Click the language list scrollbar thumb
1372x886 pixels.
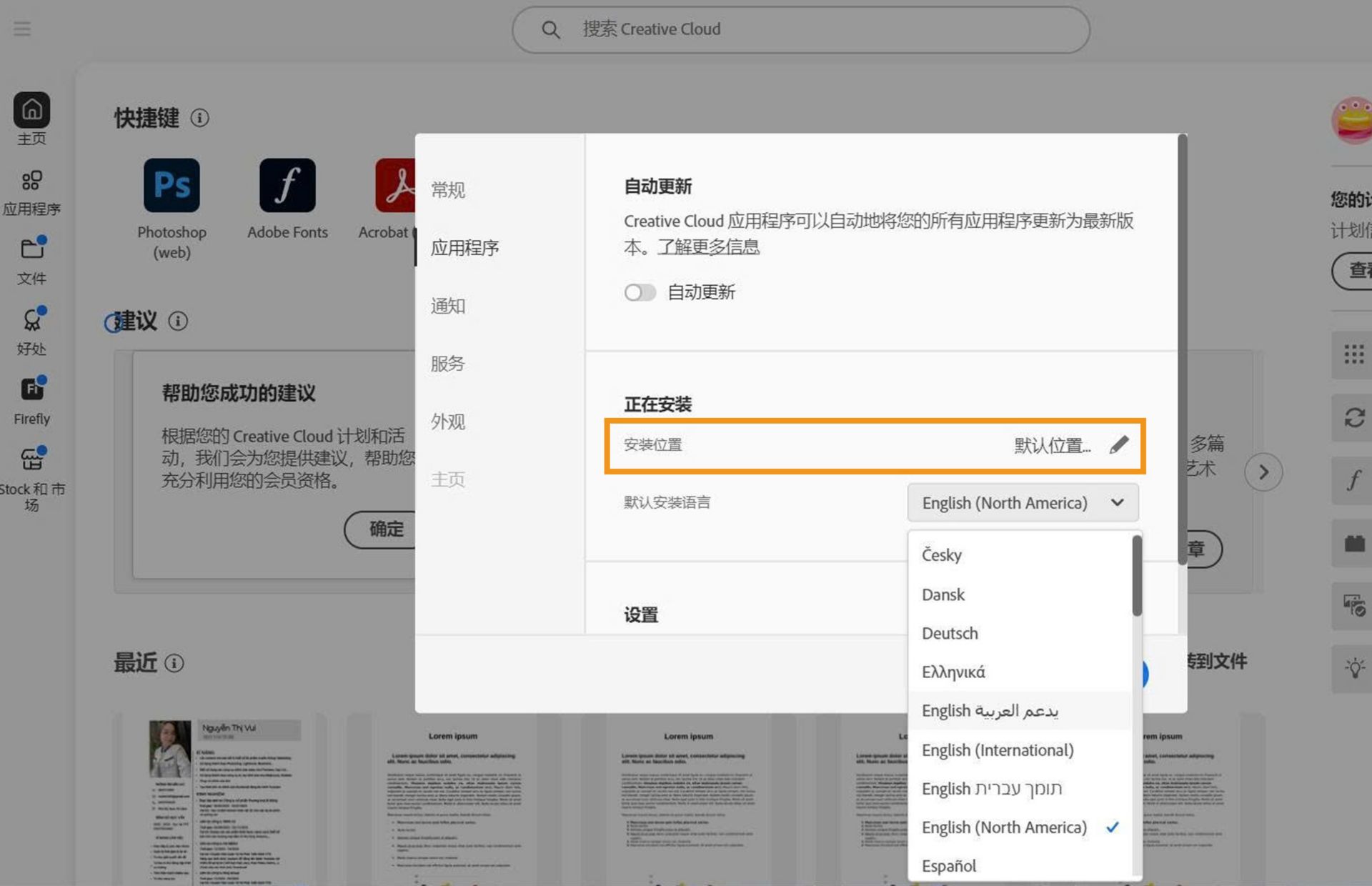pyautogui.click(x=1136, y=576)
